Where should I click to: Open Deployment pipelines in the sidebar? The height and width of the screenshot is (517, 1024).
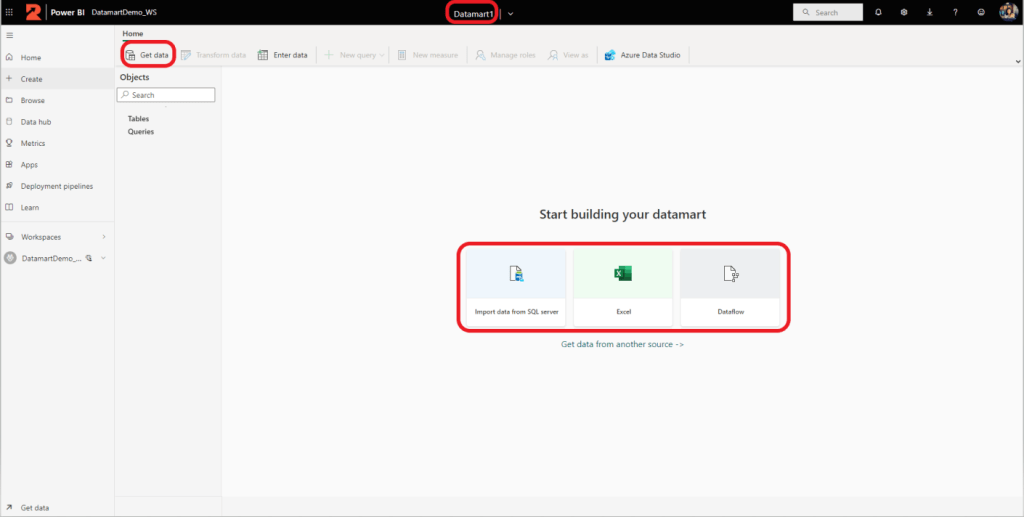click(x=56, y=186)
